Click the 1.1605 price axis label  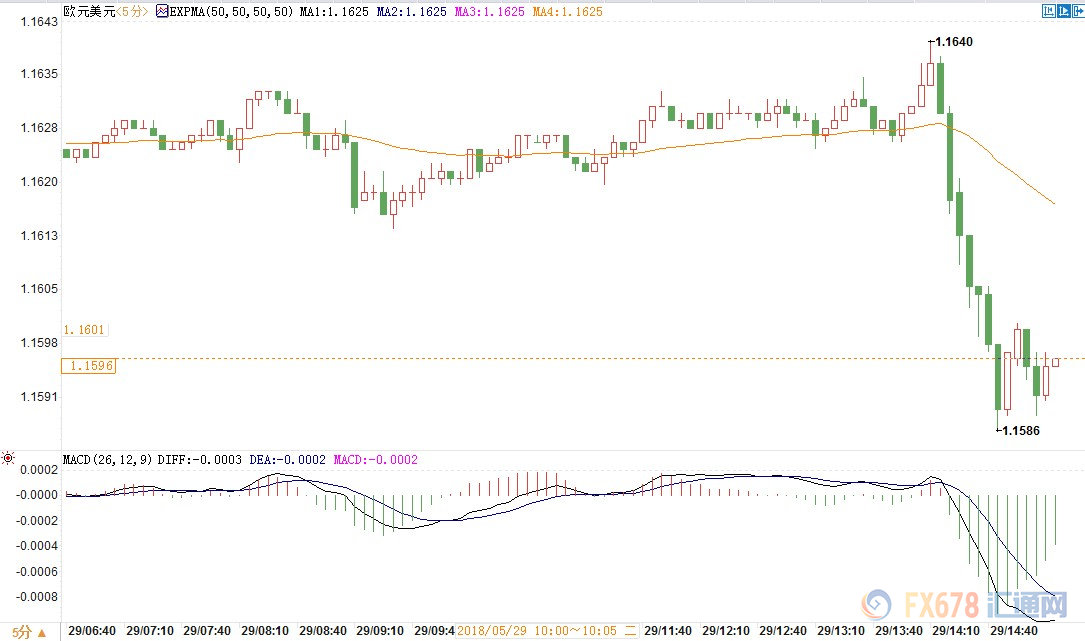(x=39, y=289)
